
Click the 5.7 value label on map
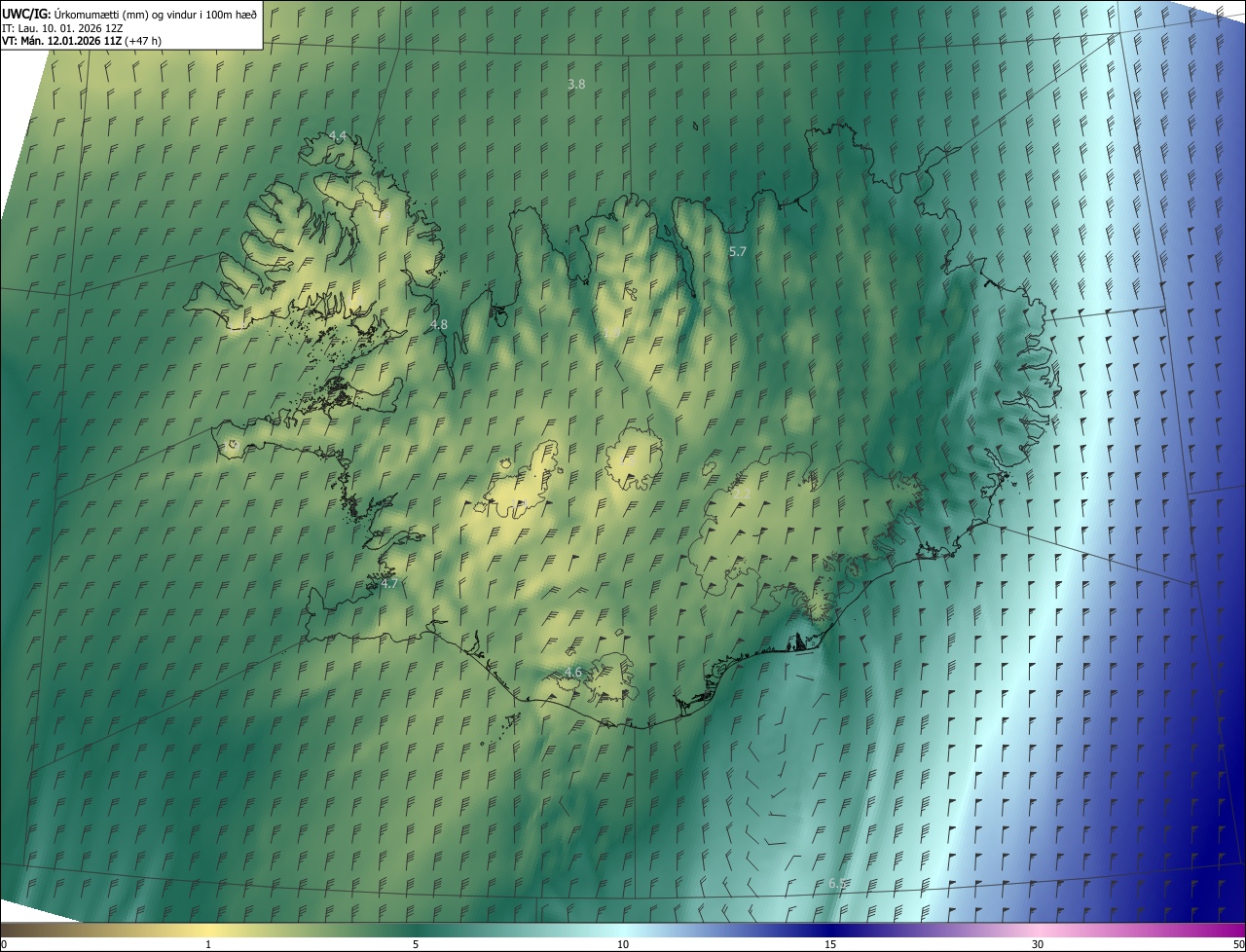point(738,251)
